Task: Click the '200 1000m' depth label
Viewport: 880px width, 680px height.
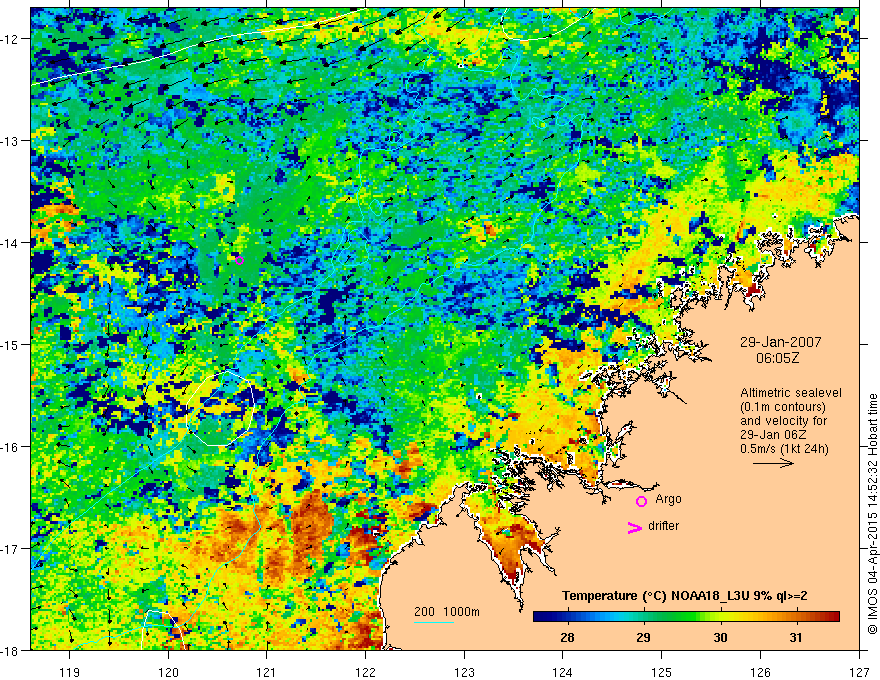Action: click(447, 612)
